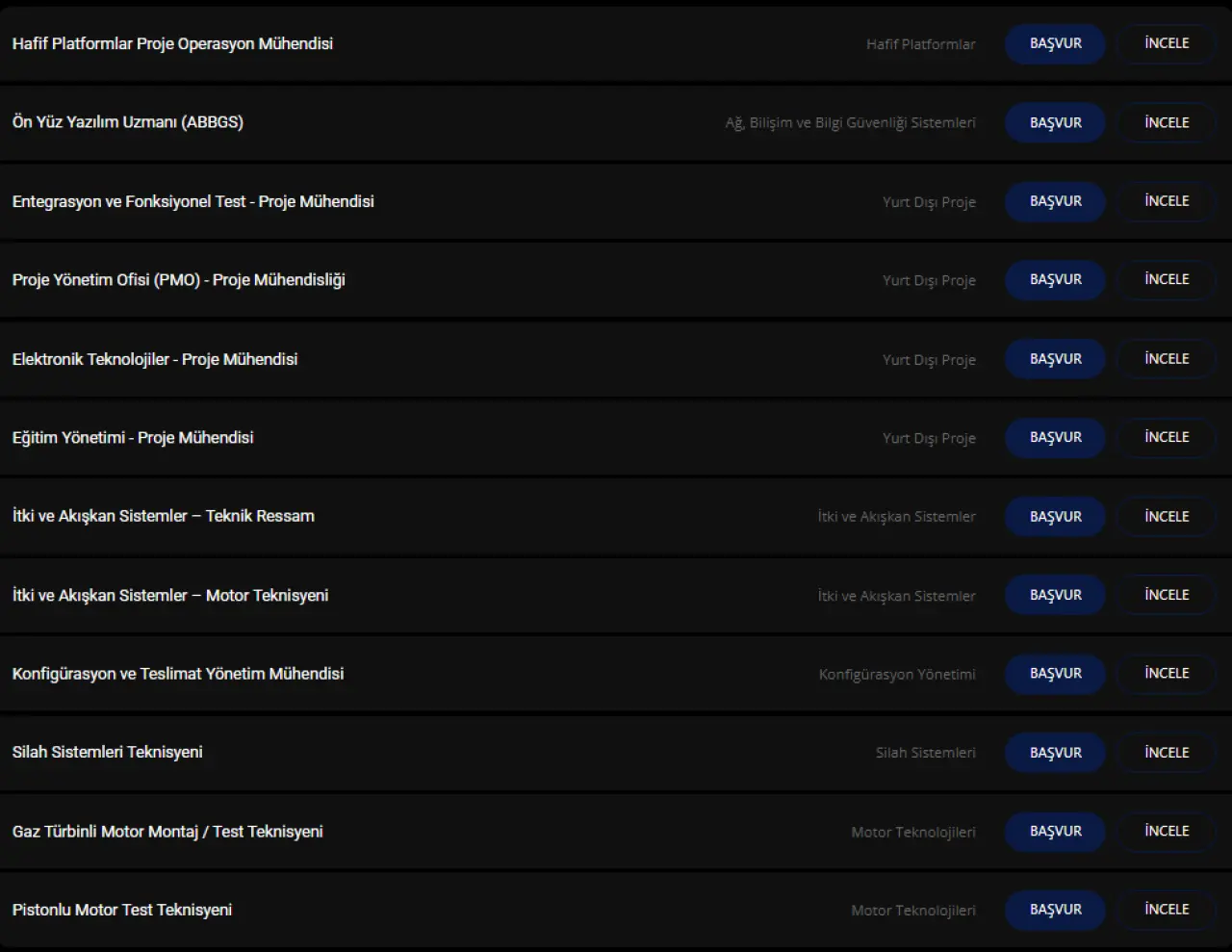
Task: Apply to Entegrasyon ve Fonksiyonel Test position
Action: coord(1055,201)
